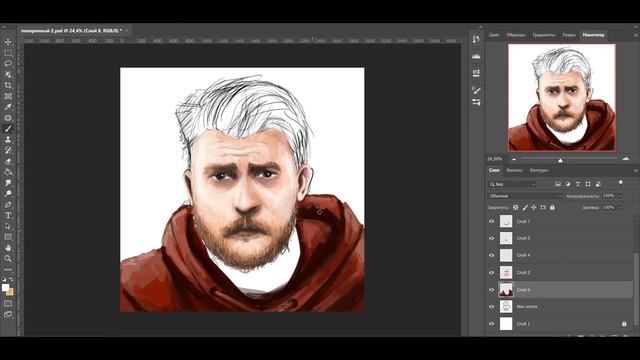Filter layers by smart objects icon
Image resolution: width=640 pixels, height=360 pixels.
[598, 184]
